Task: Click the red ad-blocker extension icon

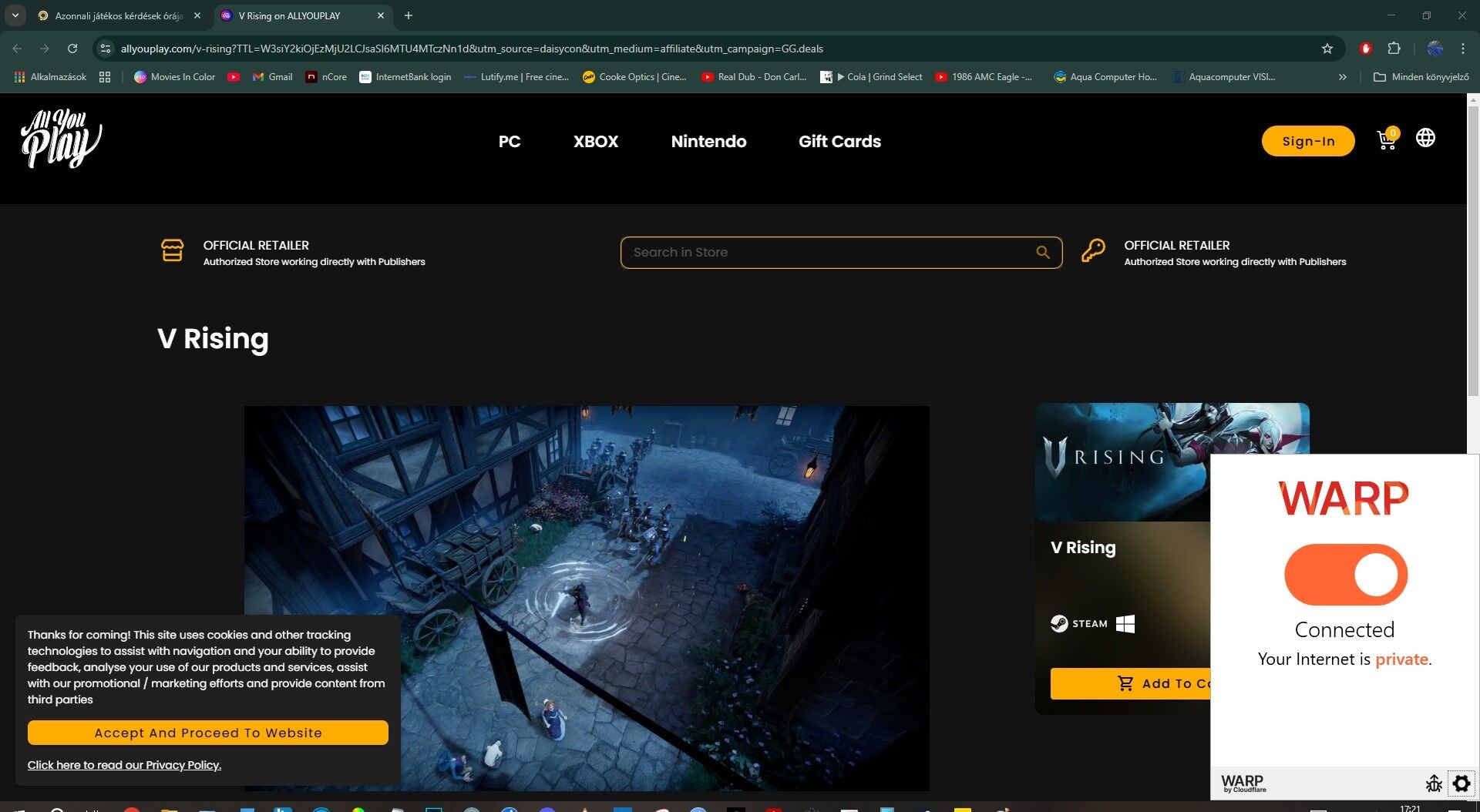Action: click(1365, 49)
